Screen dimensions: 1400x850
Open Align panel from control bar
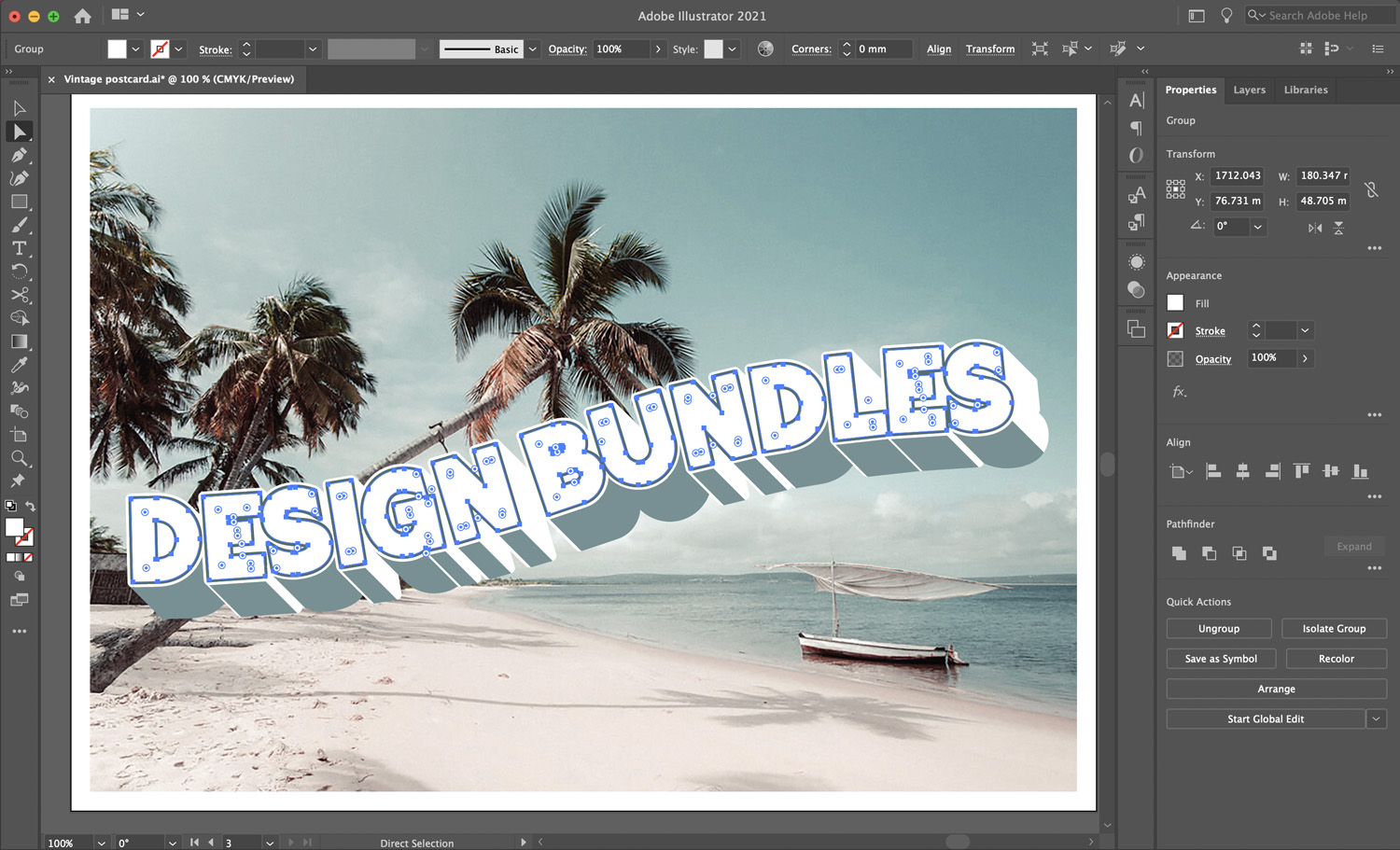[x=939, y=49]
